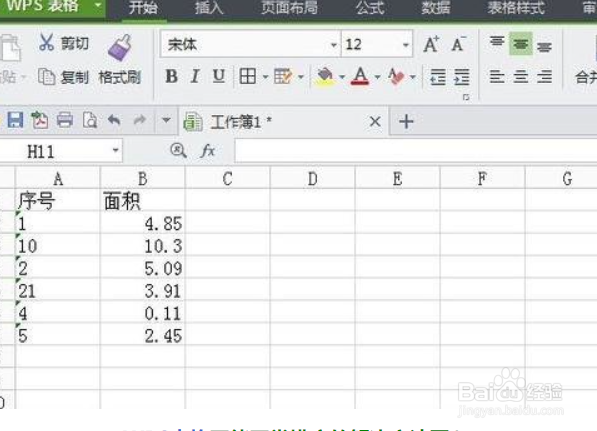Undo the last action

[x=114, y=120]
